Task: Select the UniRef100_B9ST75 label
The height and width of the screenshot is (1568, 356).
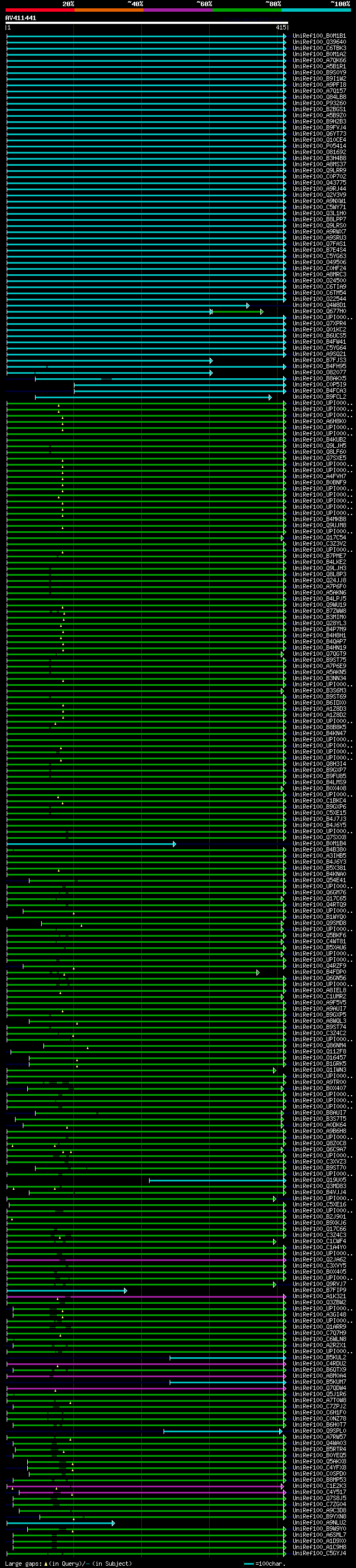Action: (319, 660)
